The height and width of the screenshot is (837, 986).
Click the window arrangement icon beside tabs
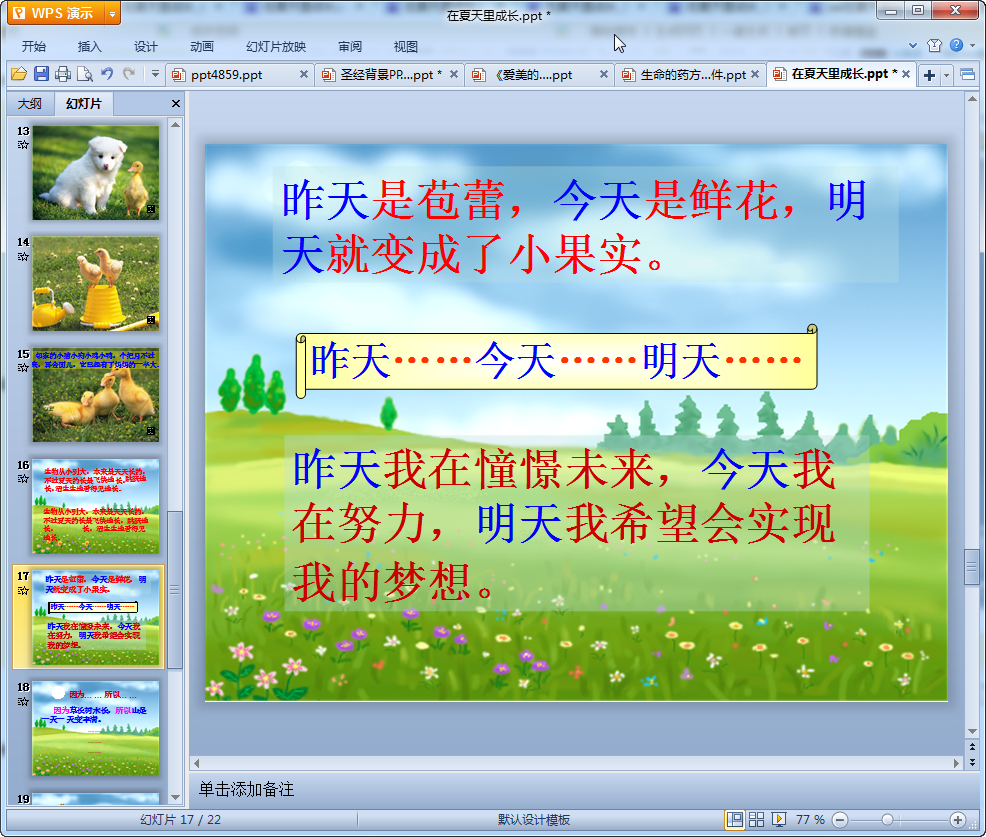pyautogui.click(x=968, y=75)
